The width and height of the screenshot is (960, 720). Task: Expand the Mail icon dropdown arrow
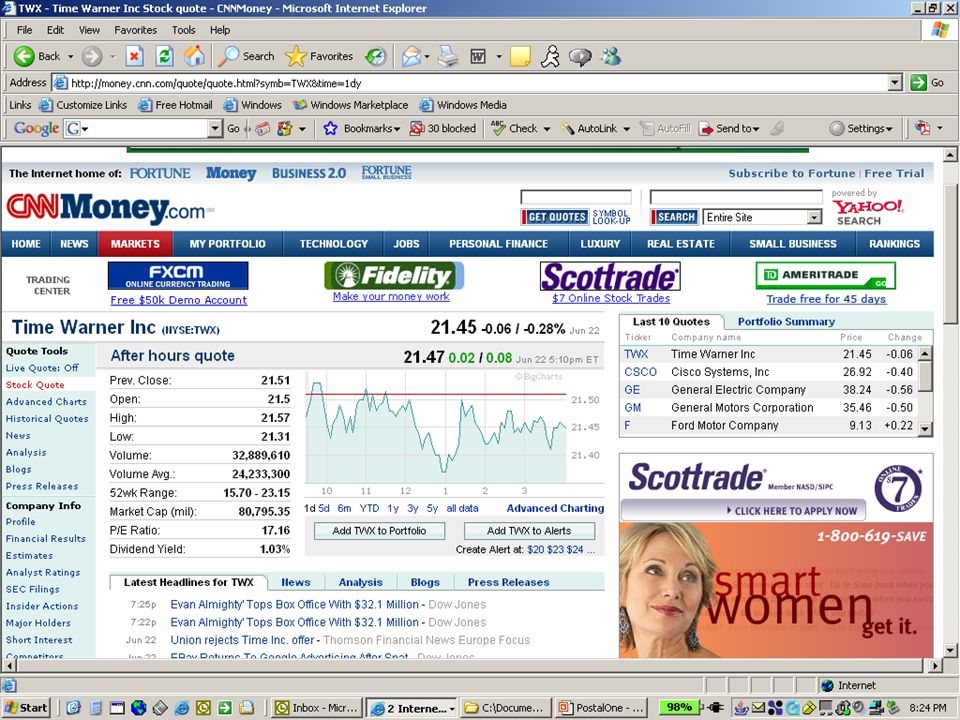[x=427, y=57]
